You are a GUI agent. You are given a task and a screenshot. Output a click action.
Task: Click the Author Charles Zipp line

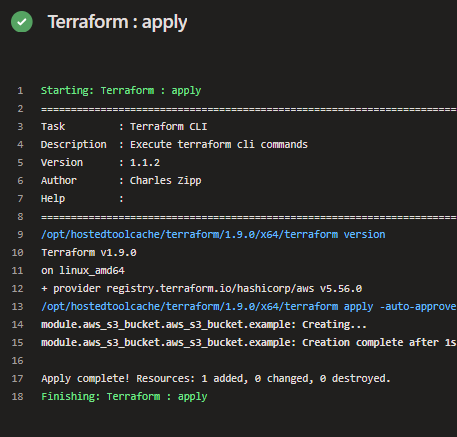[121, 180]
